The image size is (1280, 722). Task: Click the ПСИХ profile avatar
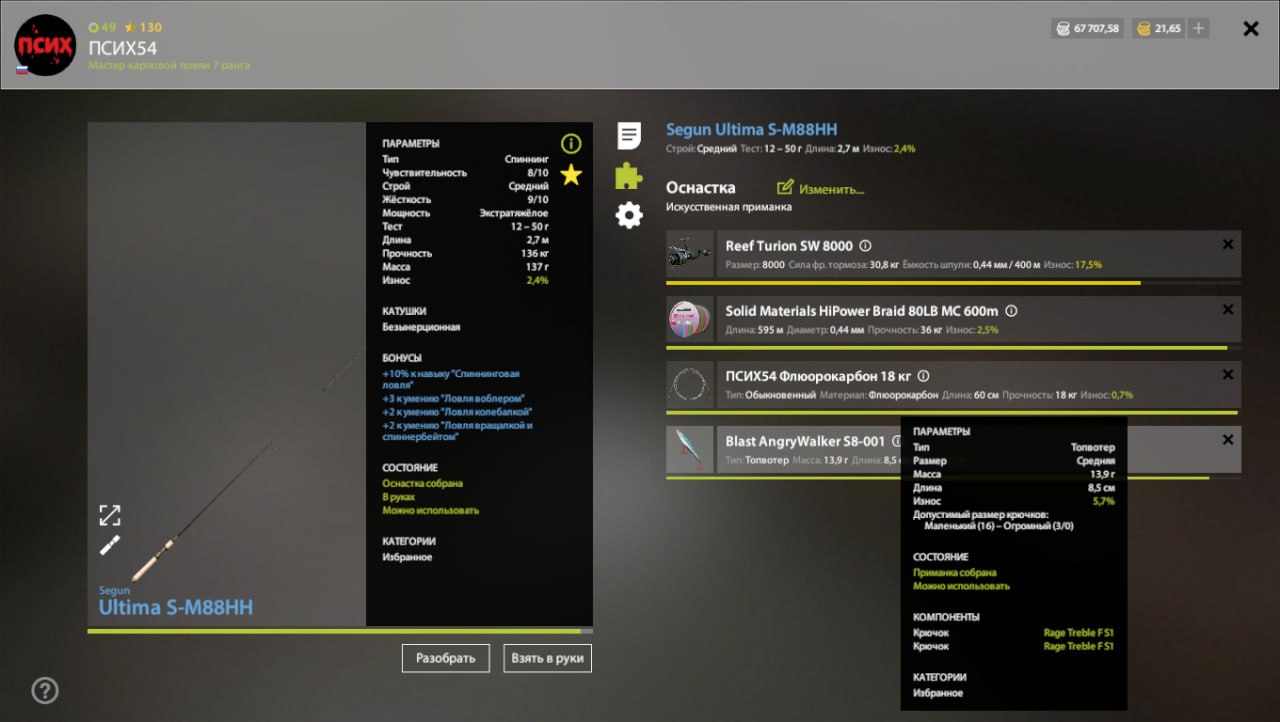click(x=45, y=45)
